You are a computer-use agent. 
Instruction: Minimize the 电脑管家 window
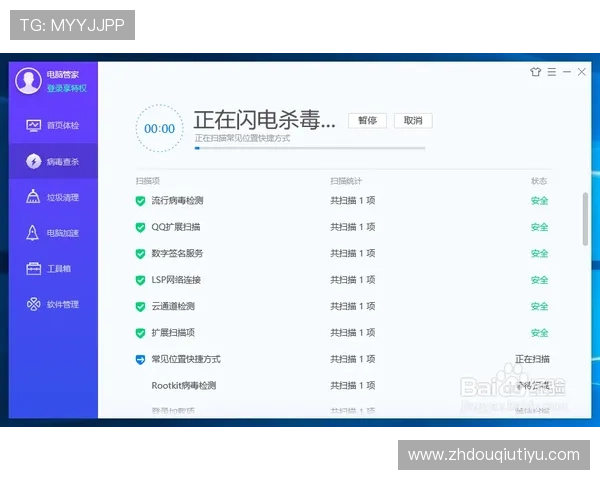[567, 72]
